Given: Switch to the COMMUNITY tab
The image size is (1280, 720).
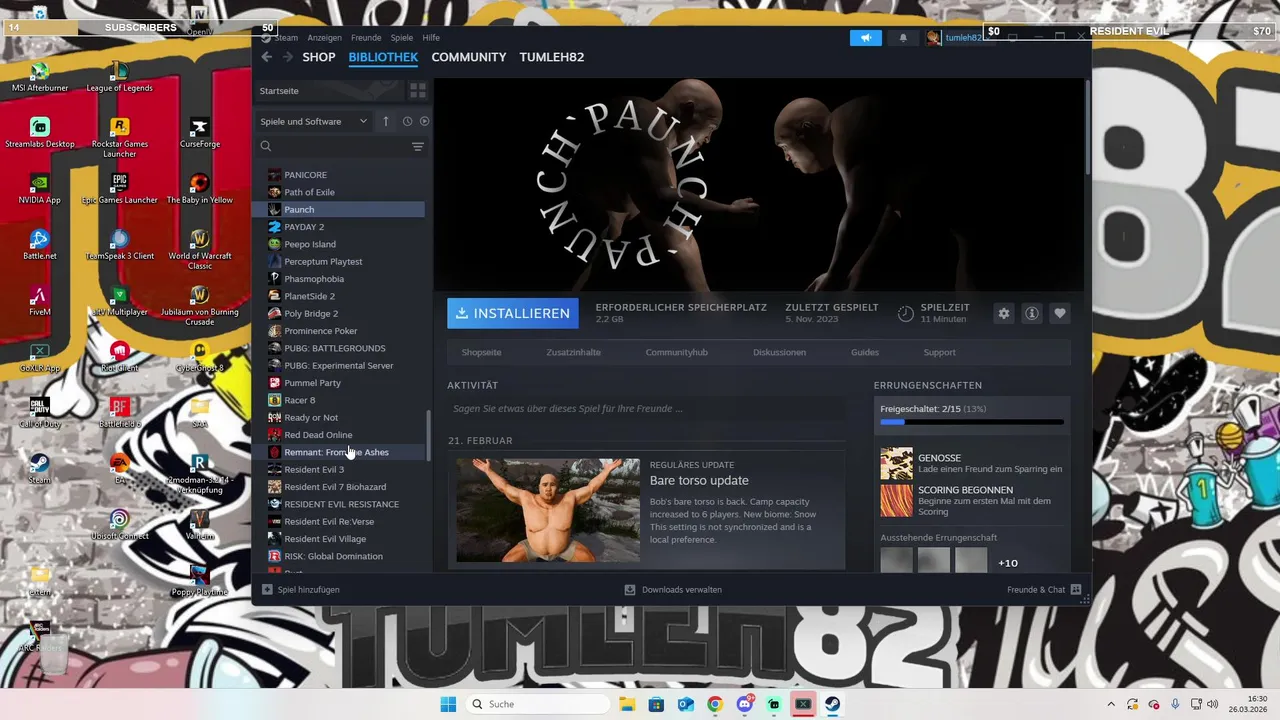Looking at the screenshot, I should pos(469,57).
